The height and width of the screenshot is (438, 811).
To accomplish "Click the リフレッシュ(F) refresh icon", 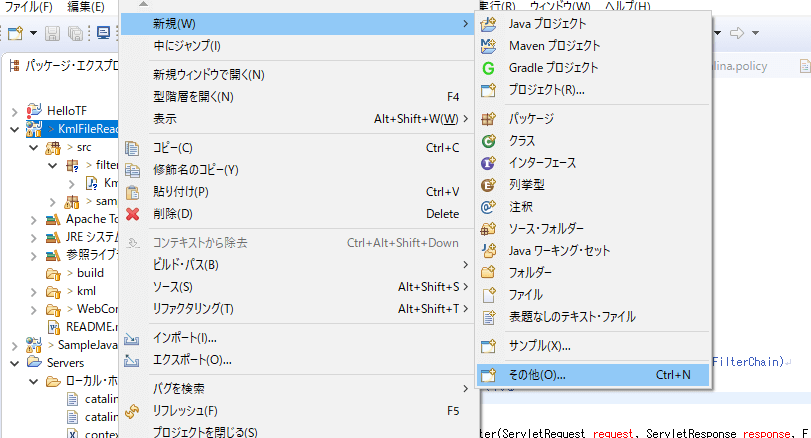I will [132, 411].
